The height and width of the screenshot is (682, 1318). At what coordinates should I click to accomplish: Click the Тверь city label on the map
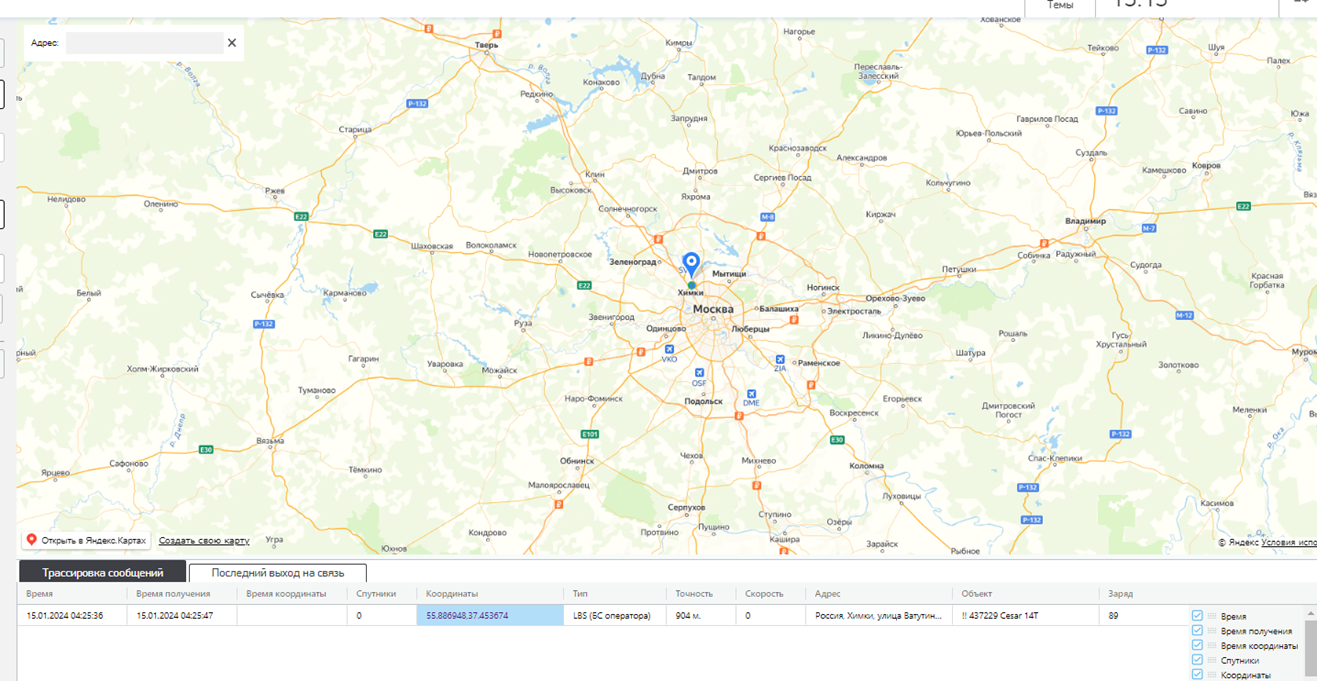click(487, 45)
